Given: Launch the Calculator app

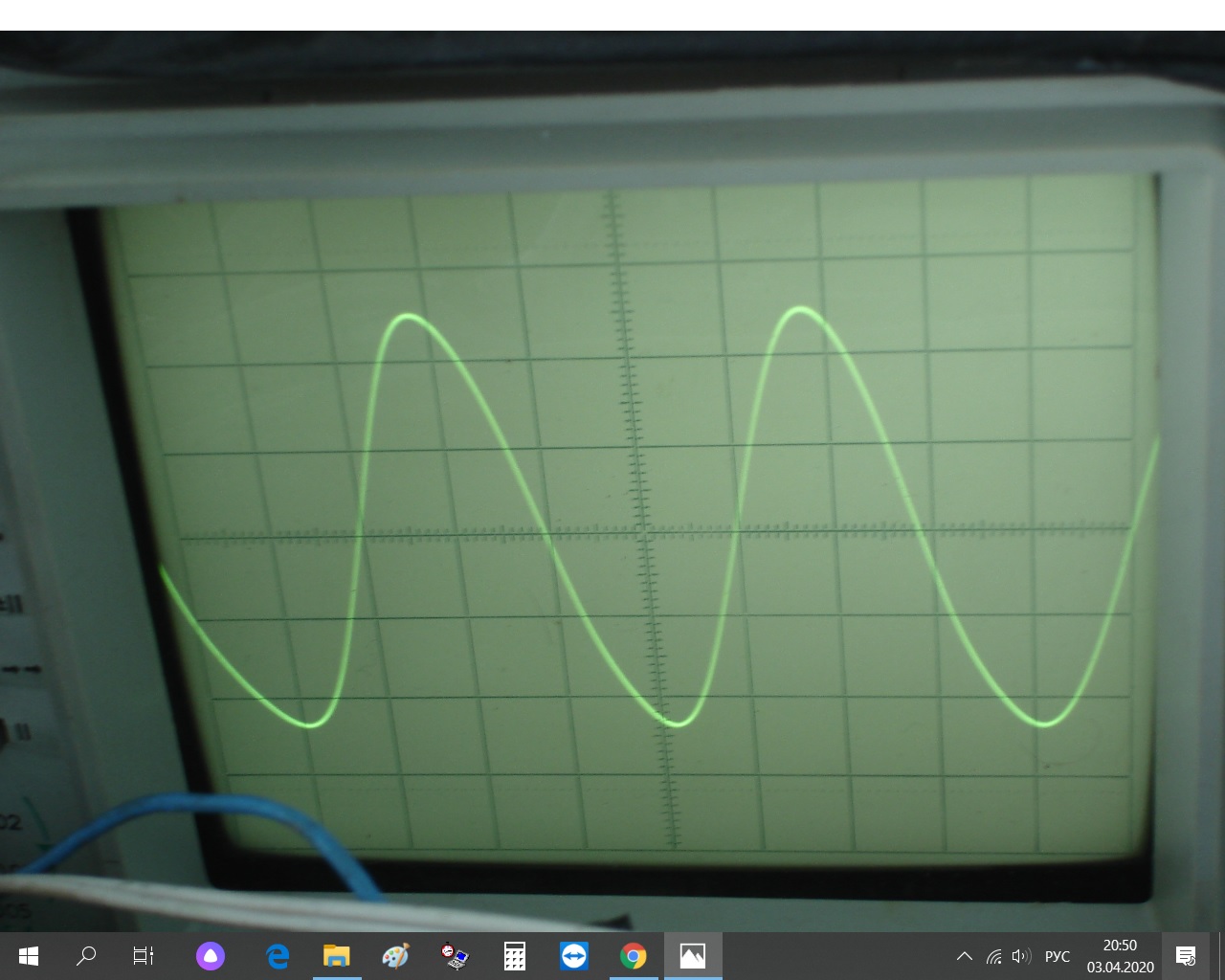Looking at the screenshot, I should [515, 955].
